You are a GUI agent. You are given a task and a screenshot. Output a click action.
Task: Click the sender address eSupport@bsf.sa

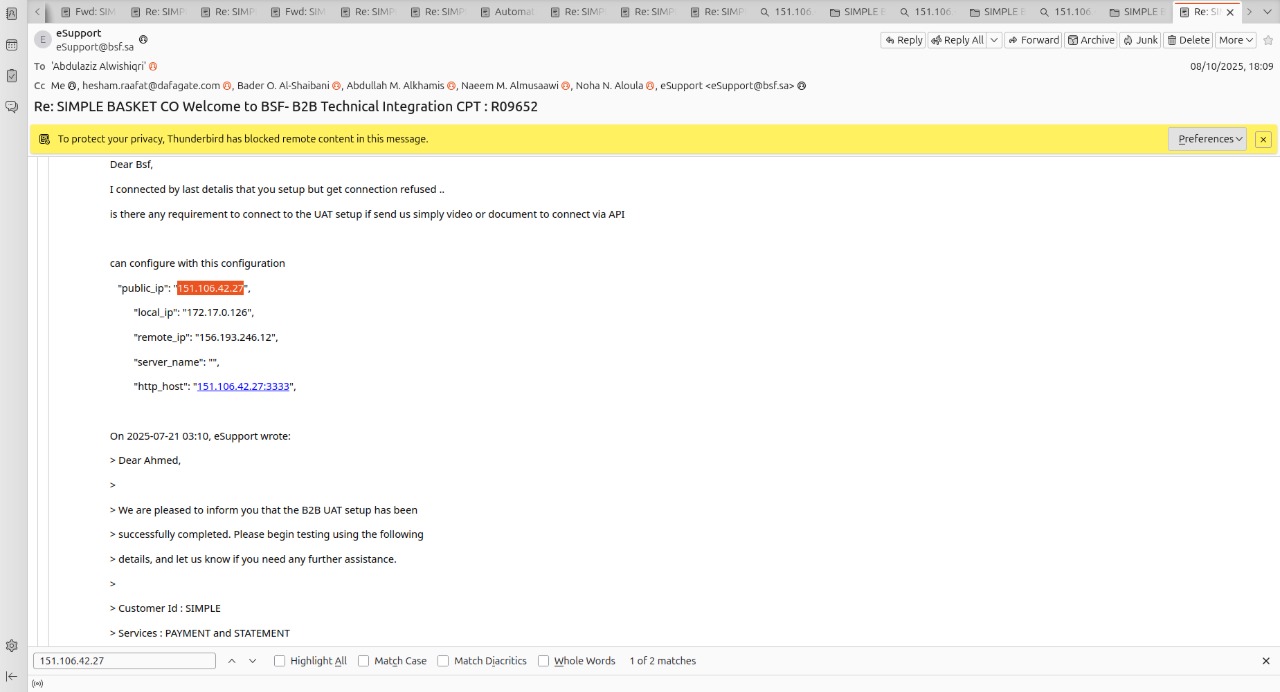point(95,47)
